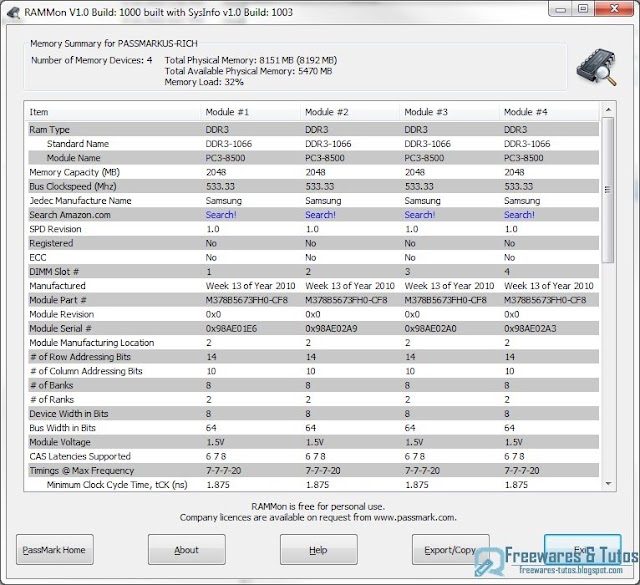Screen dimensions: 640x585
Task: Open the About dialog button
Action: (x=187, y=549)
